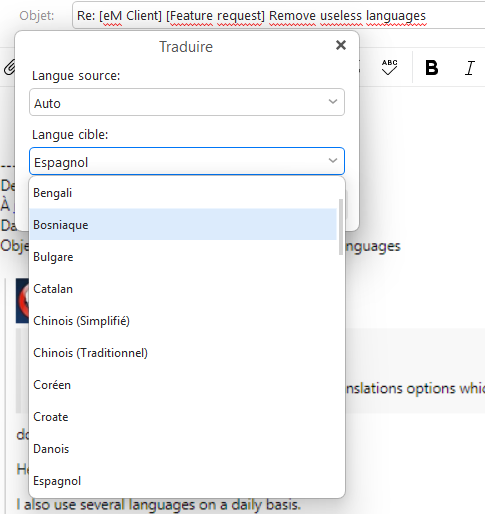
Task: Select Chinois (Simplifié) option
Action: [183, 321]
